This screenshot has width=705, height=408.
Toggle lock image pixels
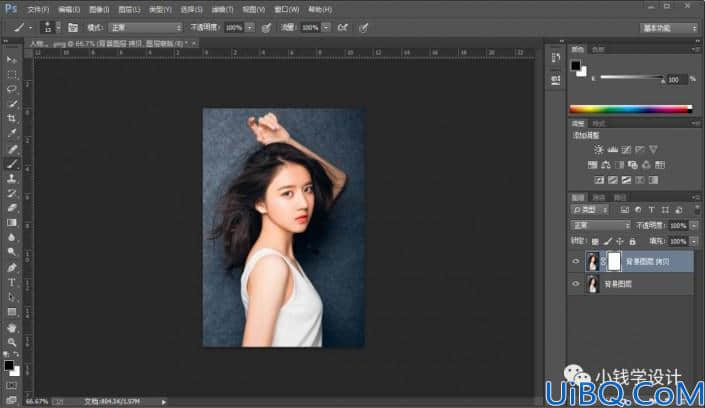click(607, 242)
